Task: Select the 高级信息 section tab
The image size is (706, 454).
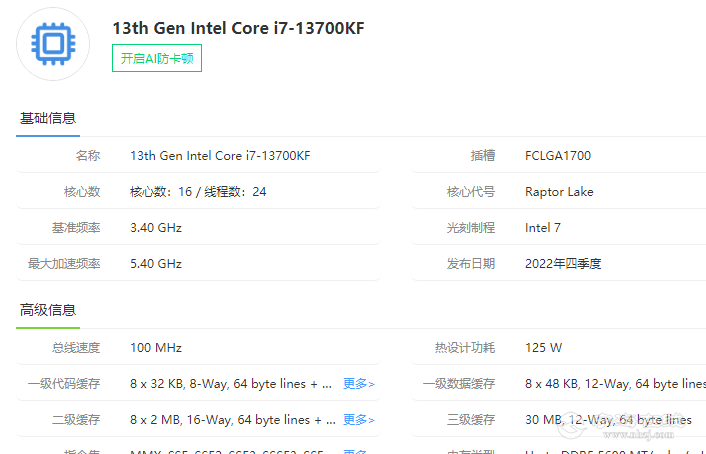Action: 48,310
